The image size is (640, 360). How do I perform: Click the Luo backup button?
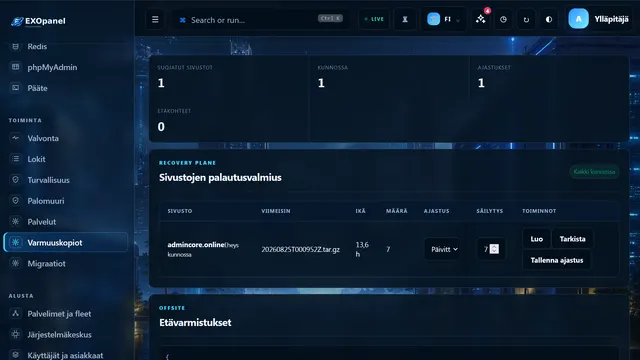click(536, 239)
